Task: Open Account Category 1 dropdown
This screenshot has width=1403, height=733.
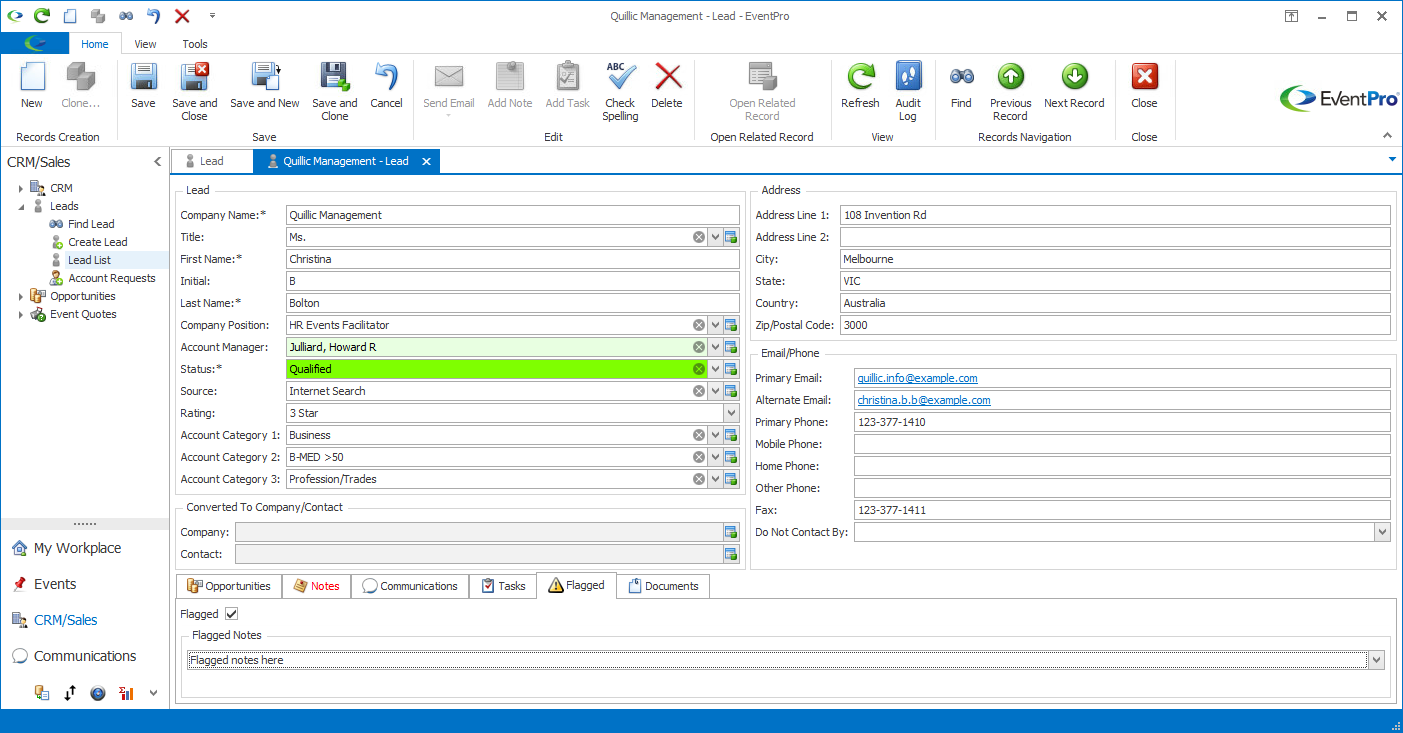Action: point(715,435)
